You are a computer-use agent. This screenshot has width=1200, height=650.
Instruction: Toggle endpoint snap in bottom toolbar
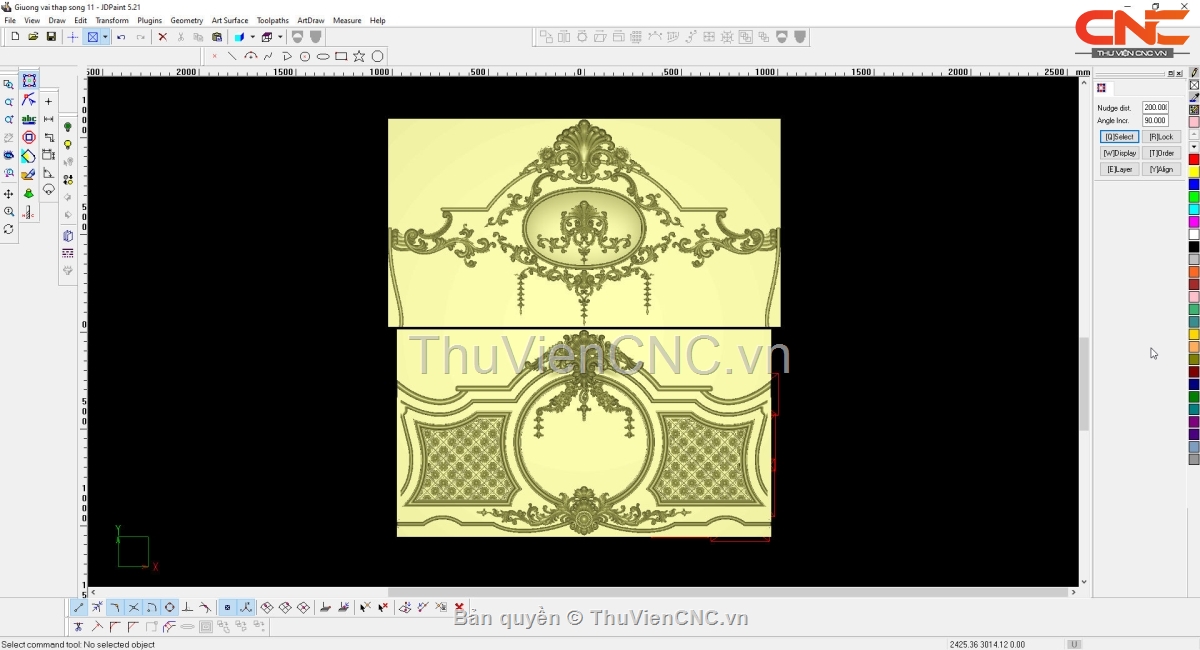(79, 607)
